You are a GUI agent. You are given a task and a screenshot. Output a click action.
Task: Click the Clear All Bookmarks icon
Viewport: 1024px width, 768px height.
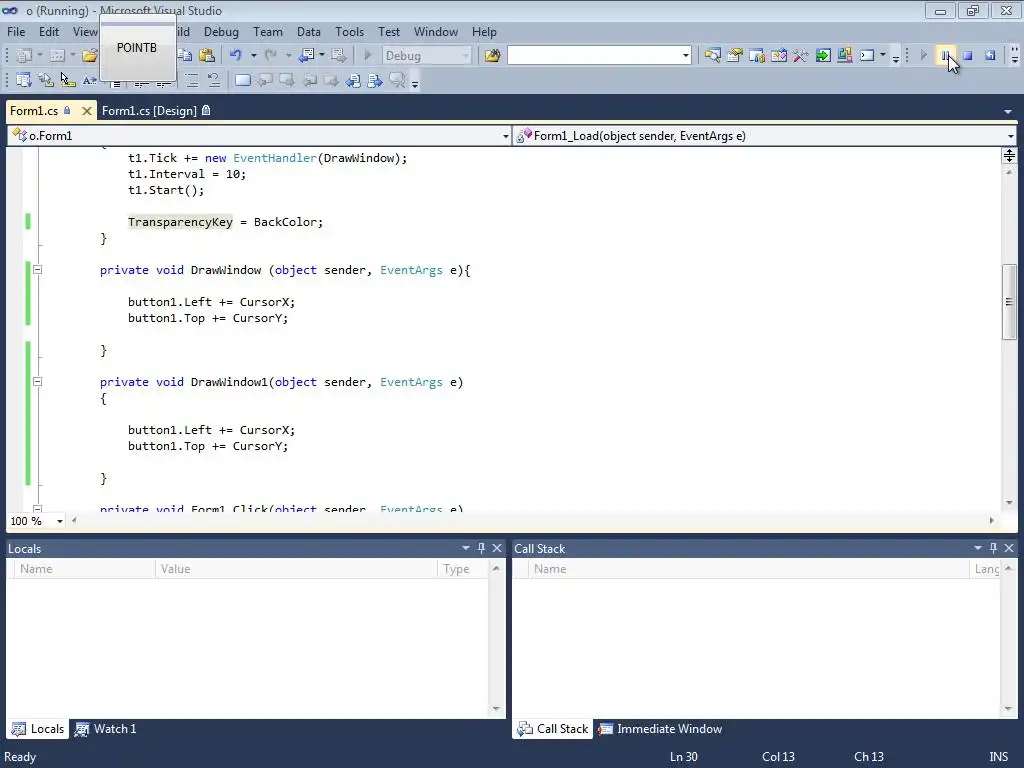pyautogui.click(x=397, y=80)
